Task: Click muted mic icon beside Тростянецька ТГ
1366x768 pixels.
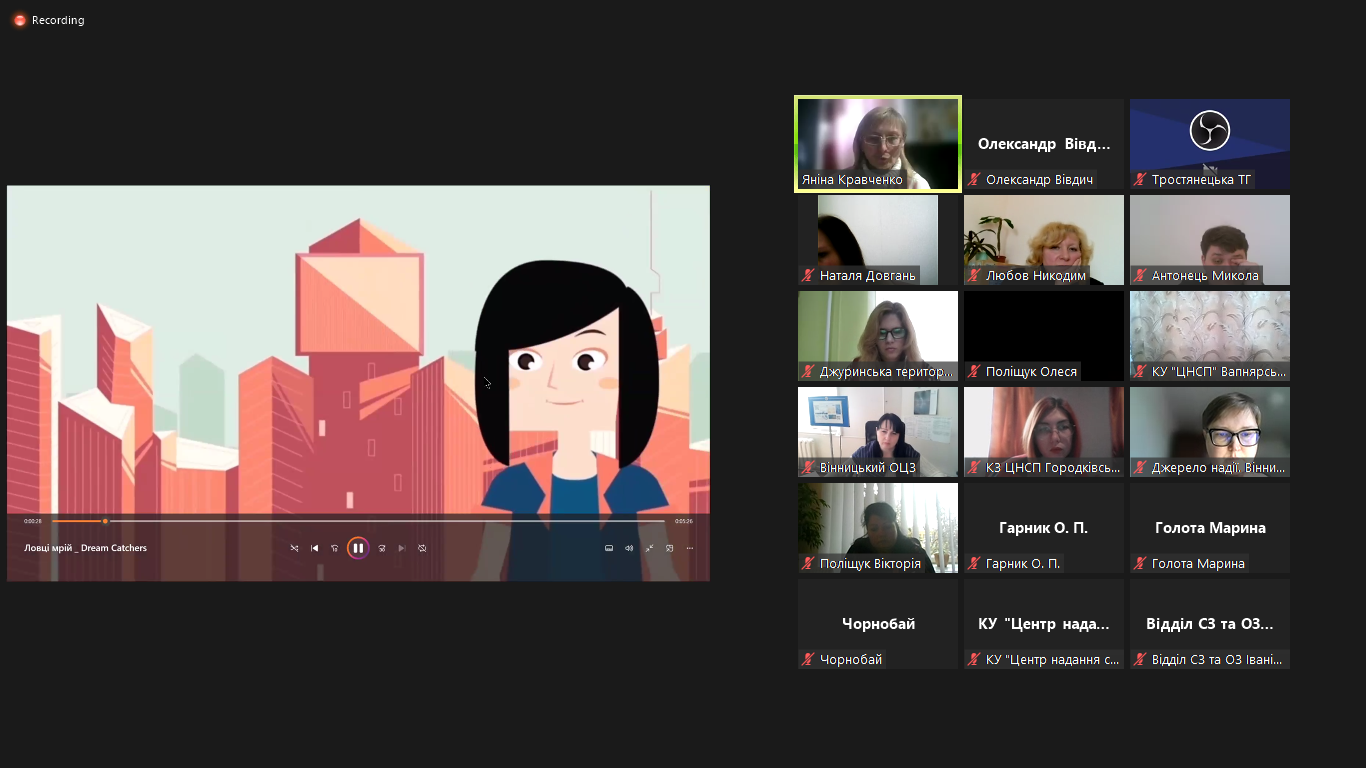Action: click(x=1140, y=180)
